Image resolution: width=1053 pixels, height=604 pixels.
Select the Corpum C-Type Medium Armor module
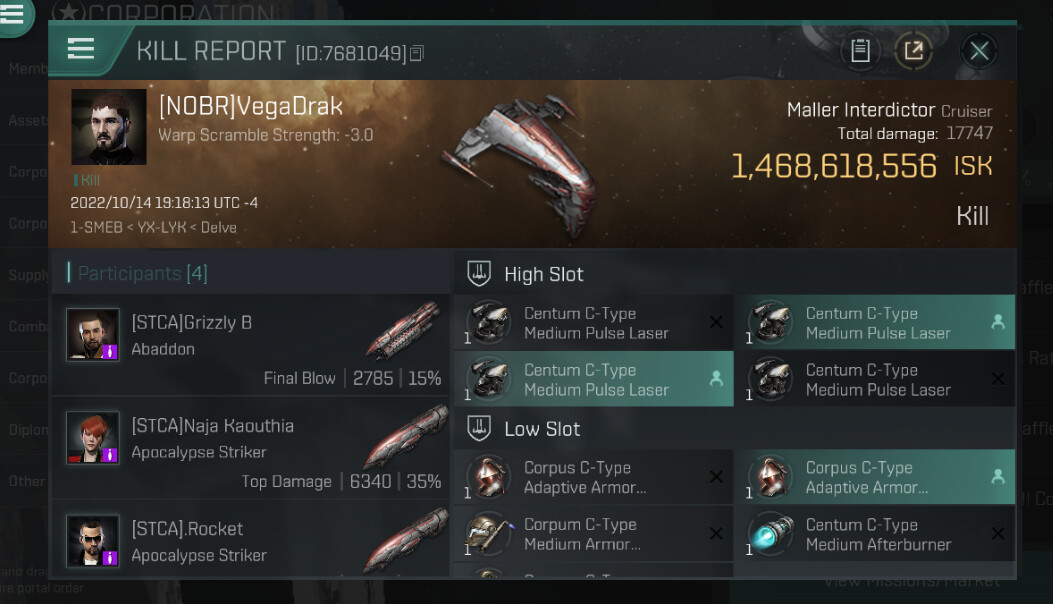click(x=594, y=534)
